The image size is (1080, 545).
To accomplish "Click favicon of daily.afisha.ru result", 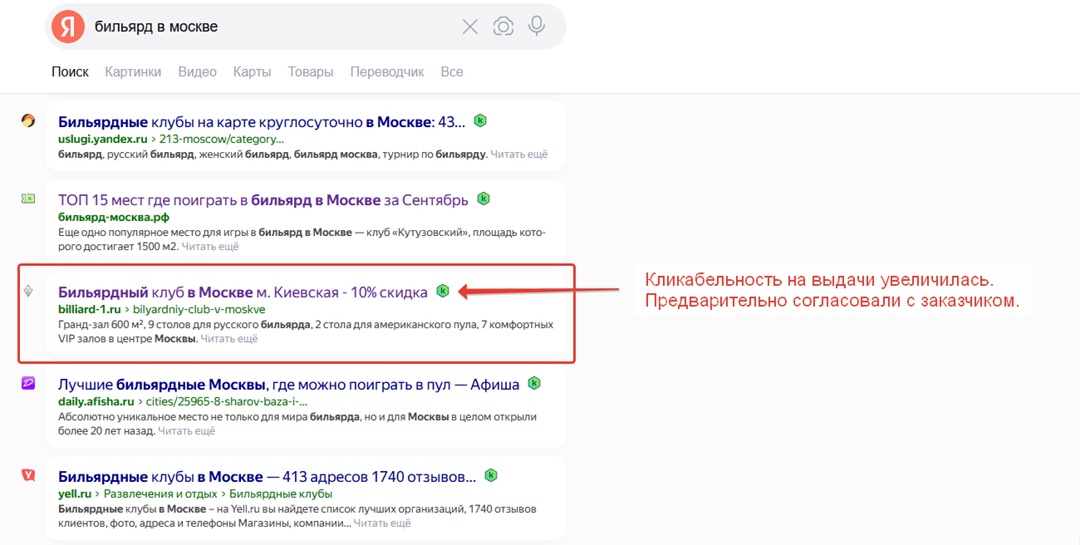I will (x=28, y=384).
